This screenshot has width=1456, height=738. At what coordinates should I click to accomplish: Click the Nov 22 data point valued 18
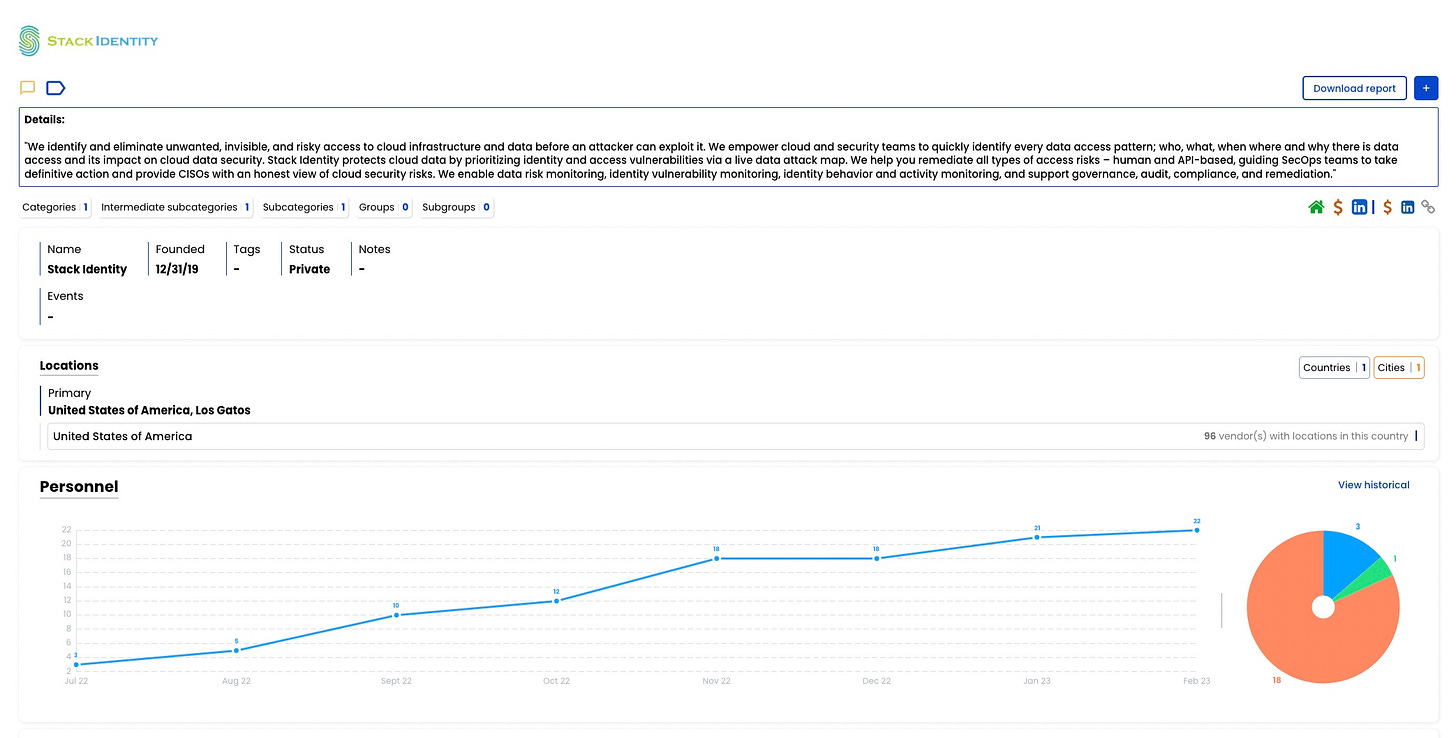click(716, 558)
